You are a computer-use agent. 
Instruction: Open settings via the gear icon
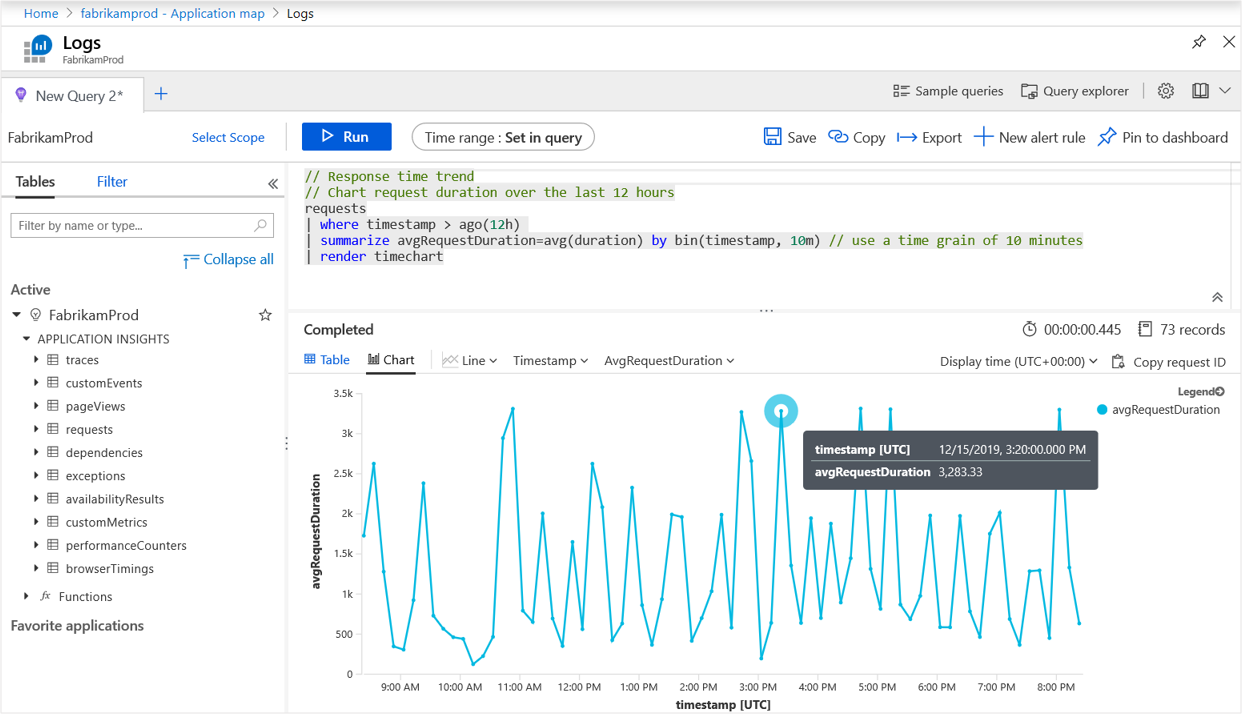1166,91
